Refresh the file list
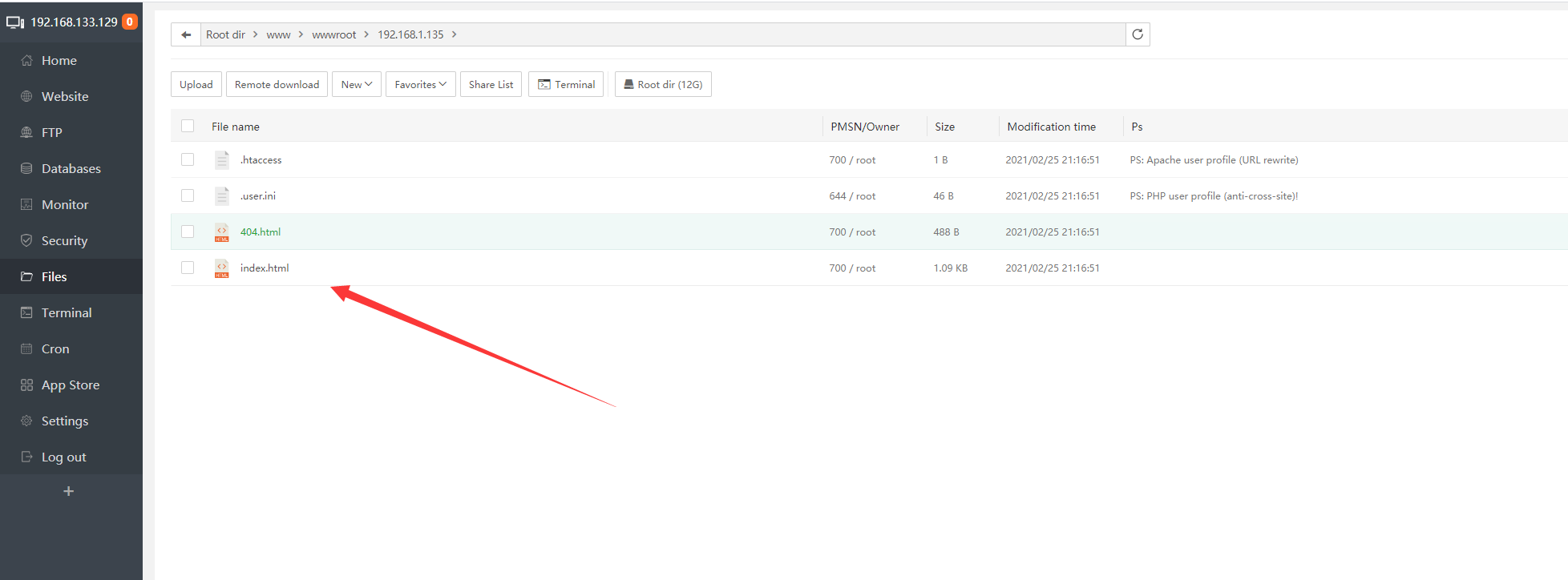This screenshot has width=1568, height=580. (1138, 34)
